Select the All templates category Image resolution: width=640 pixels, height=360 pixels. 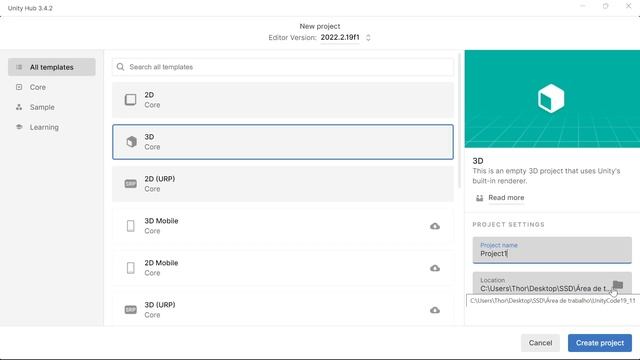coord(51,67)
